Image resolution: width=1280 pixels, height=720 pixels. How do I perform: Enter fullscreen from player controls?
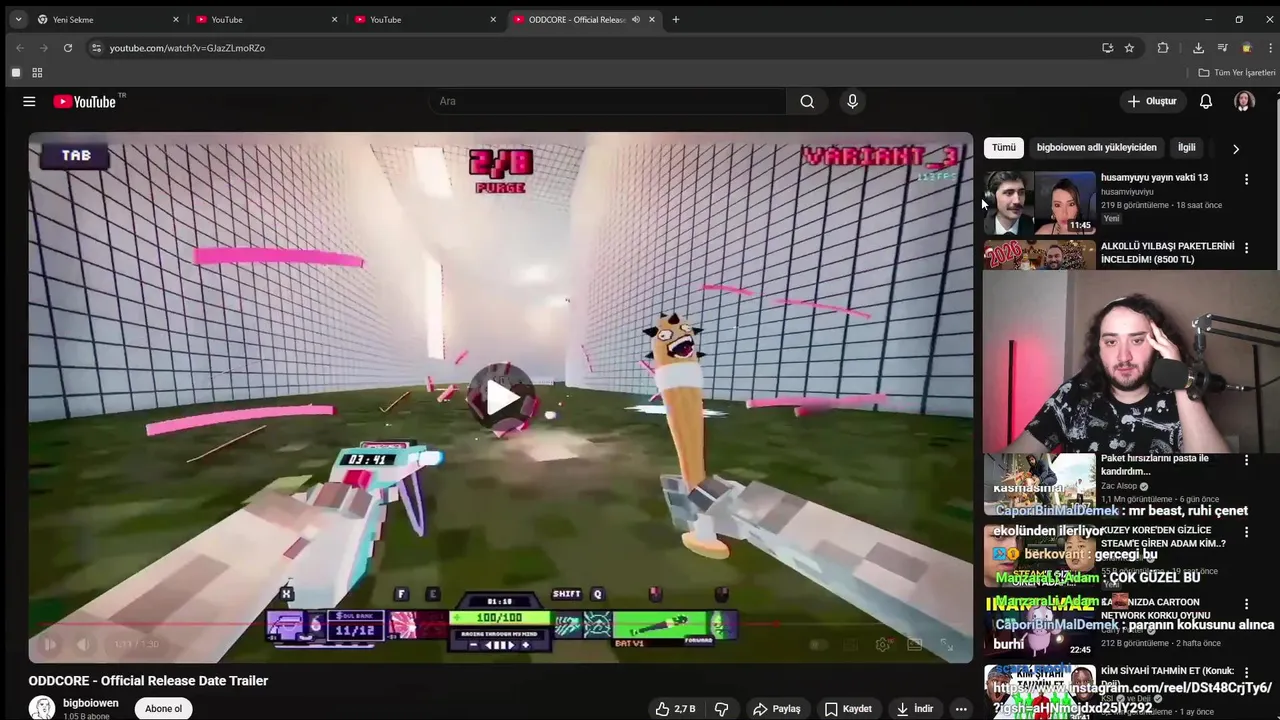pos(946,645)
